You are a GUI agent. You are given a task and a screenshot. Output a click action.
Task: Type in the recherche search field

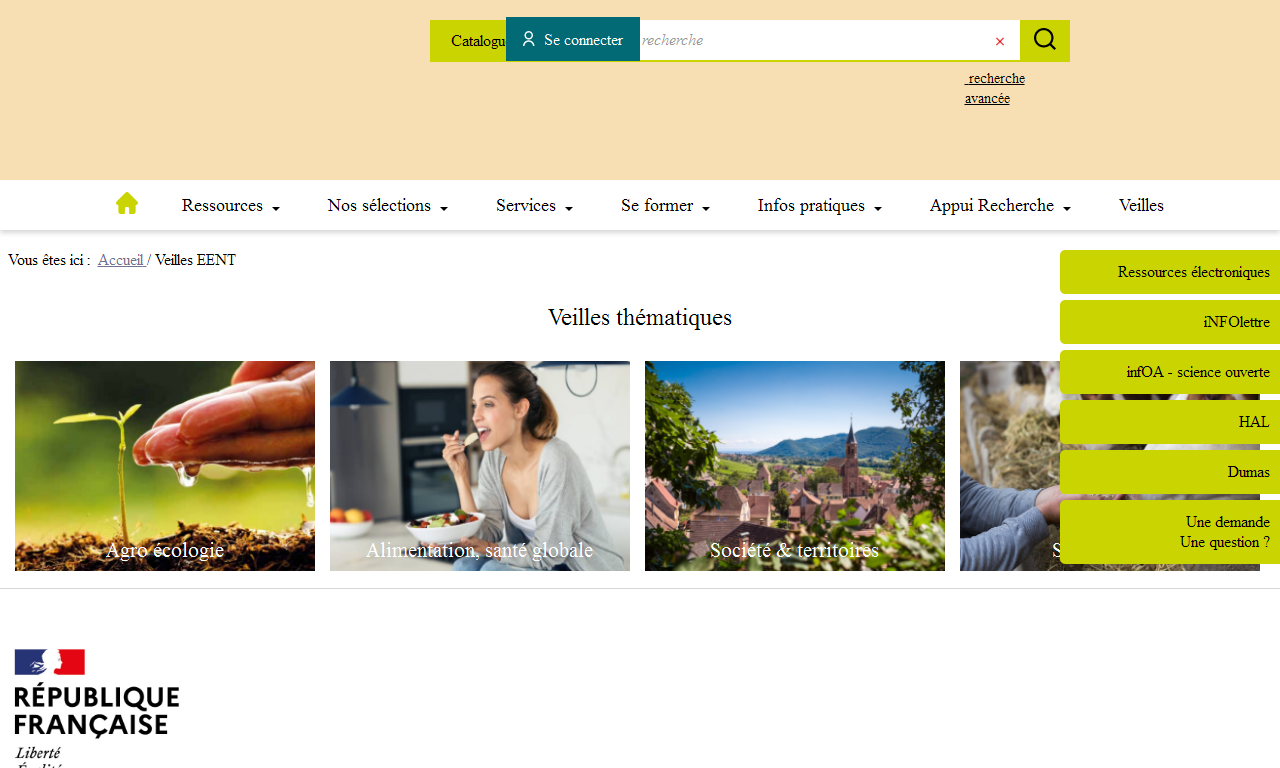[x=810, y=41]
